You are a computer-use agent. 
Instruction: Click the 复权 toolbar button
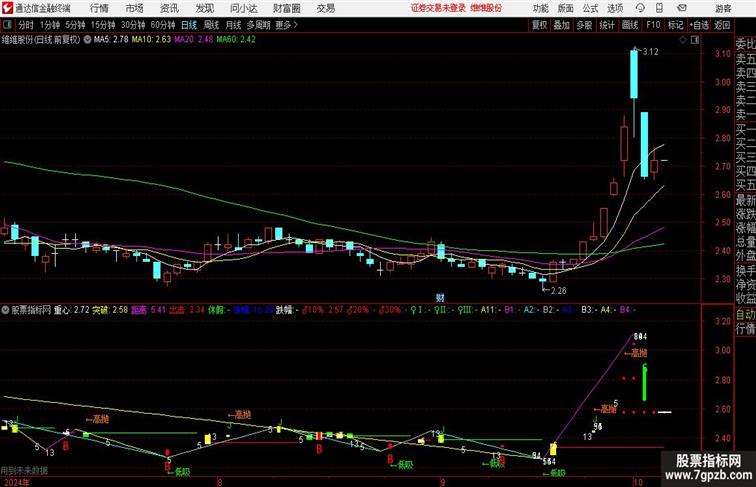[540, 25]
